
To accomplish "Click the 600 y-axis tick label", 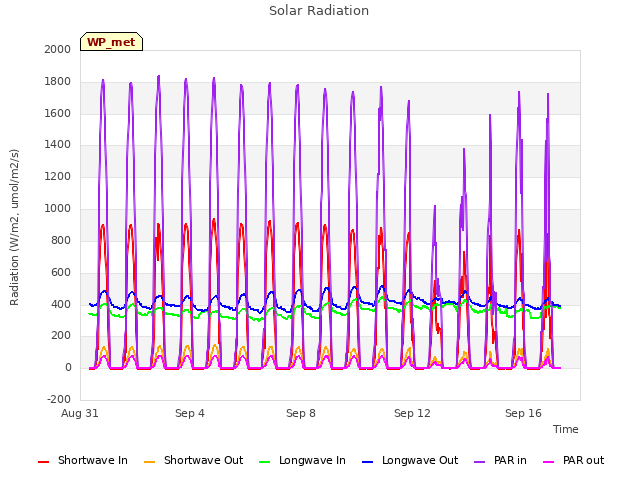I will (61, 272).
